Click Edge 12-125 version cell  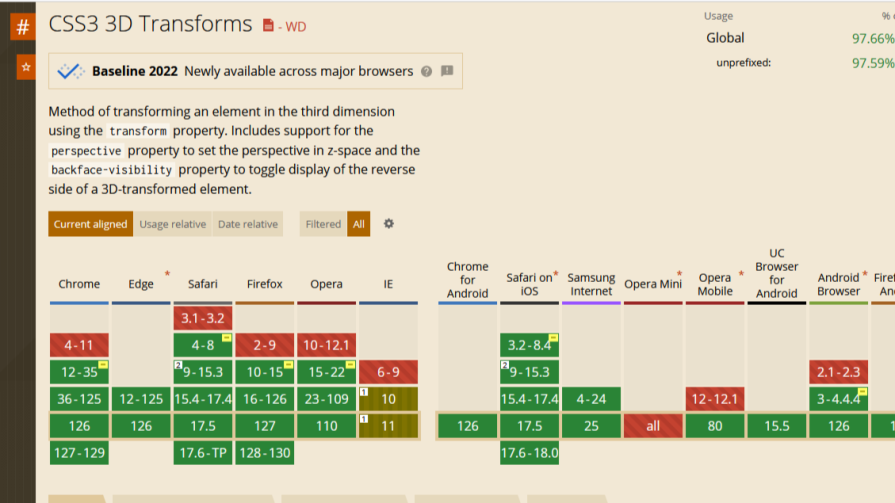click(141, 399)
